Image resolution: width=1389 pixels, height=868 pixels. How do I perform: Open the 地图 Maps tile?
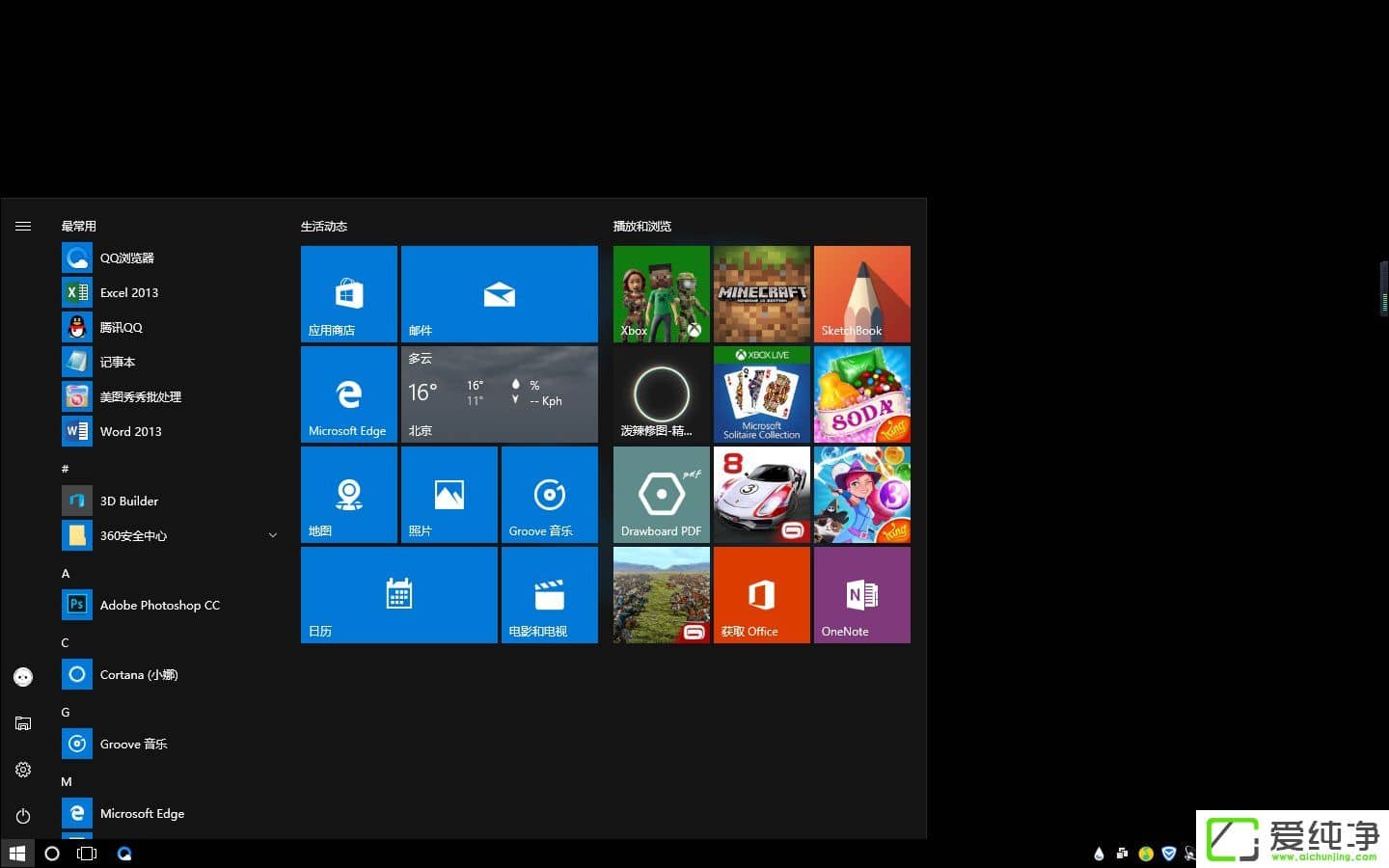(x=348, y=494)
